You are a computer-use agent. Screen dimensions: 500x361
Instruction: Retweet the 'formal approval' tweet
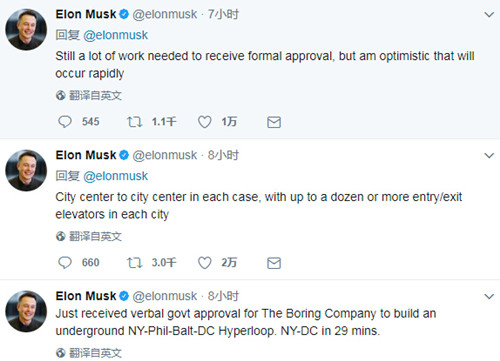[134, 122]
